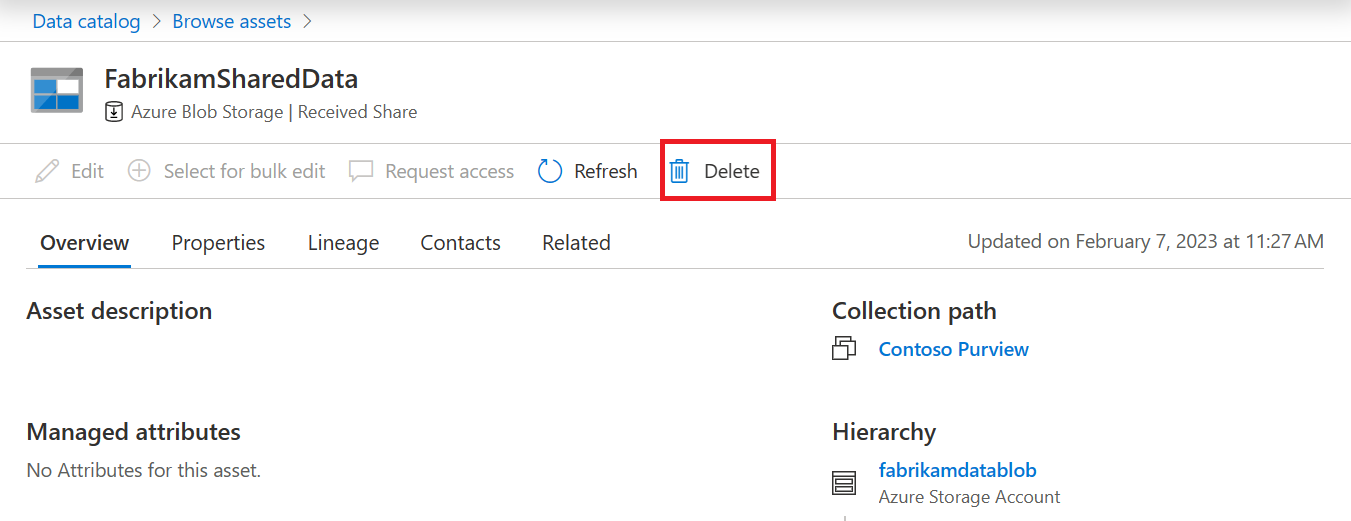This screenshot has width=1351, height=521.
Task: Click the circular Refresh icon
Action: pos(550,171)
